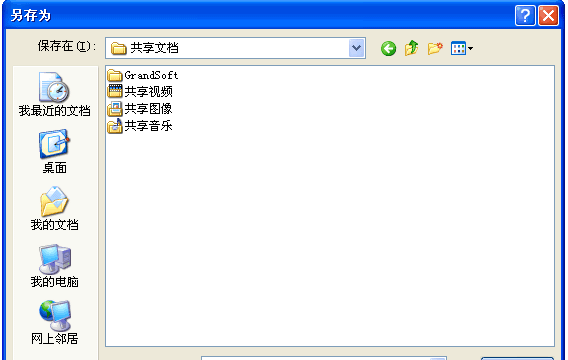This screenshot has width=568, height=360.
Task: Select the 共享视频 folder icon
Action: 115,91
